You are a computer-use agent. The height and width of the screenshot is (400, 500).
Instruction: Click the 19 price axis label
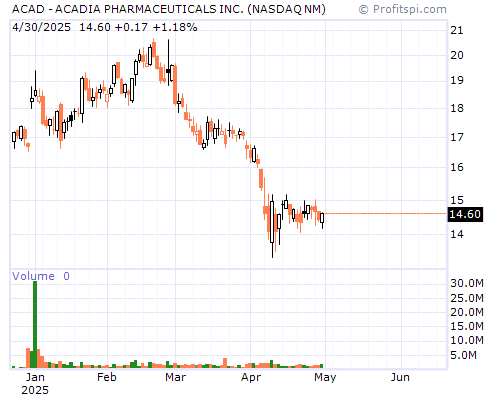457,80
